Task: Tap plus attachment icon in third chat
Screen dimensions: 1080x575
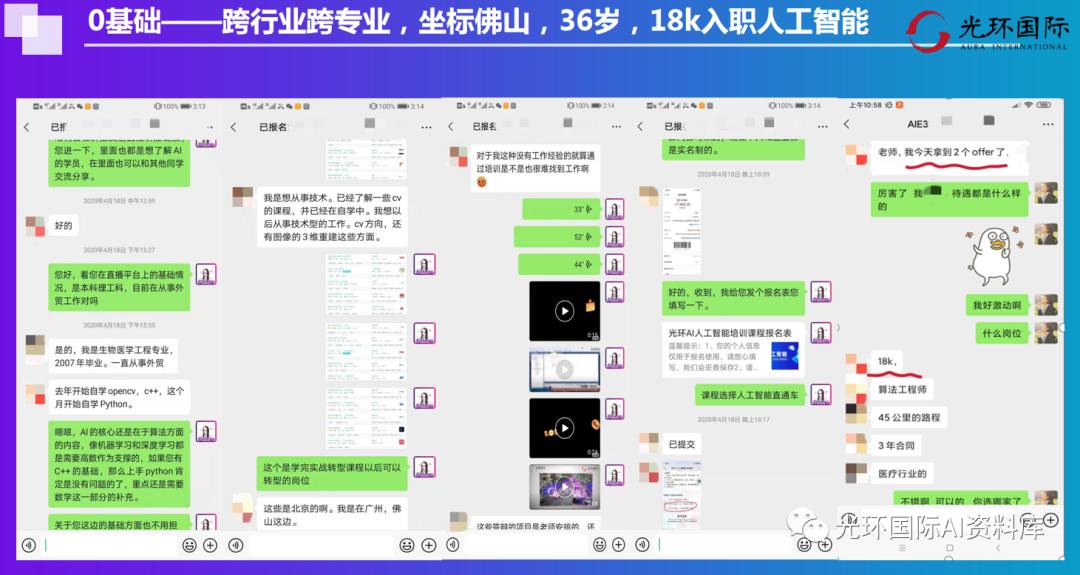Action: 619,545
